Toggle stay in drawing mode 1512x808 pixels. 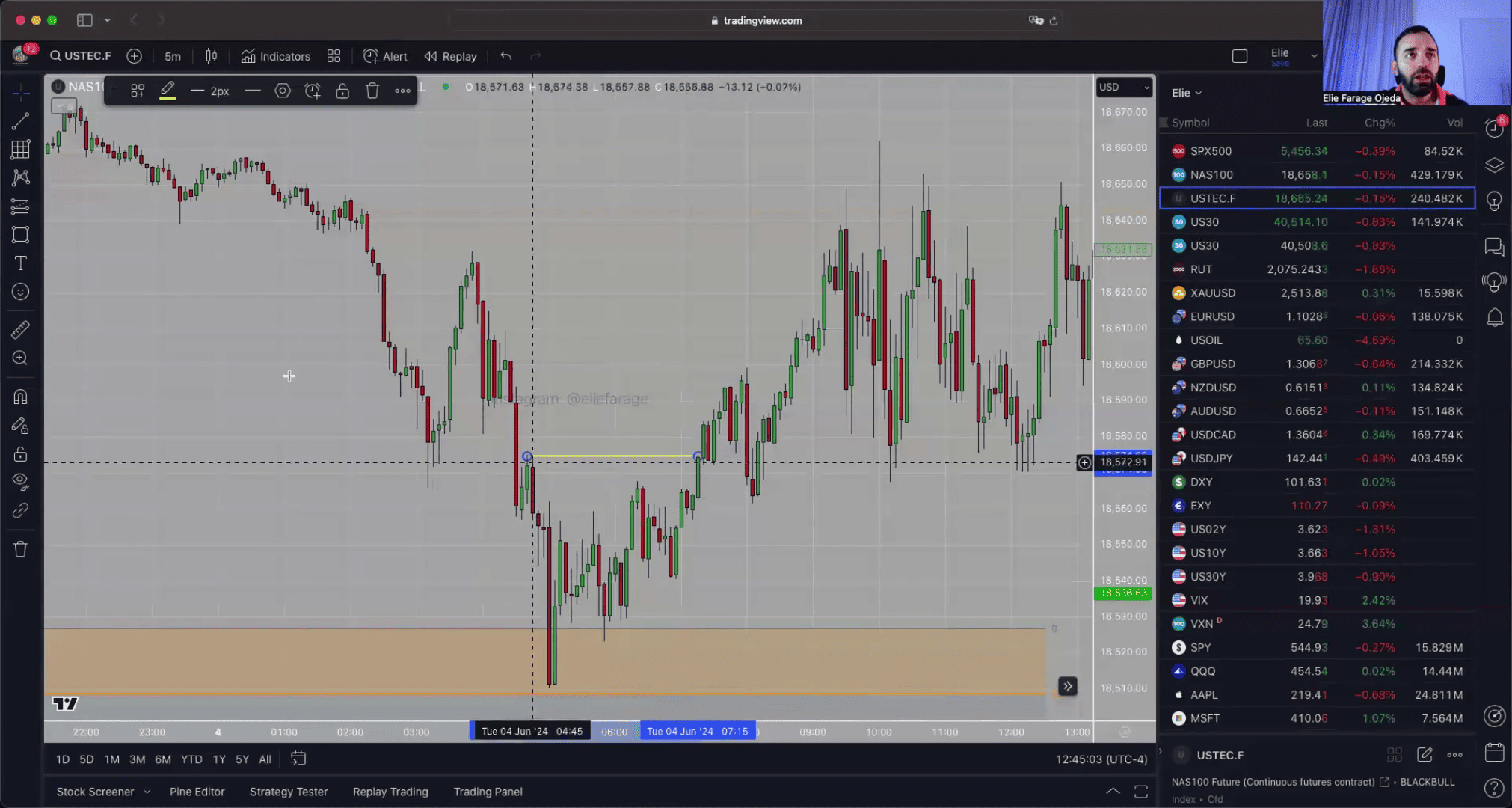pyautogui.click(x=20, y=426)
